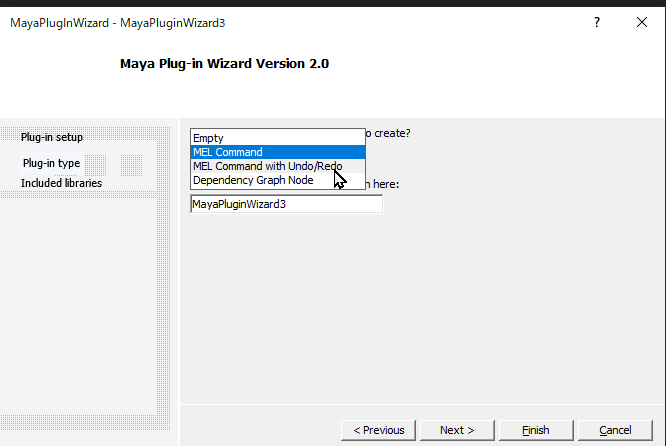Image resolution: width=666 pixels, height=446 pixels.
Task: Click the MayaPlugInWizard window title bar
Action: (300, 22)
